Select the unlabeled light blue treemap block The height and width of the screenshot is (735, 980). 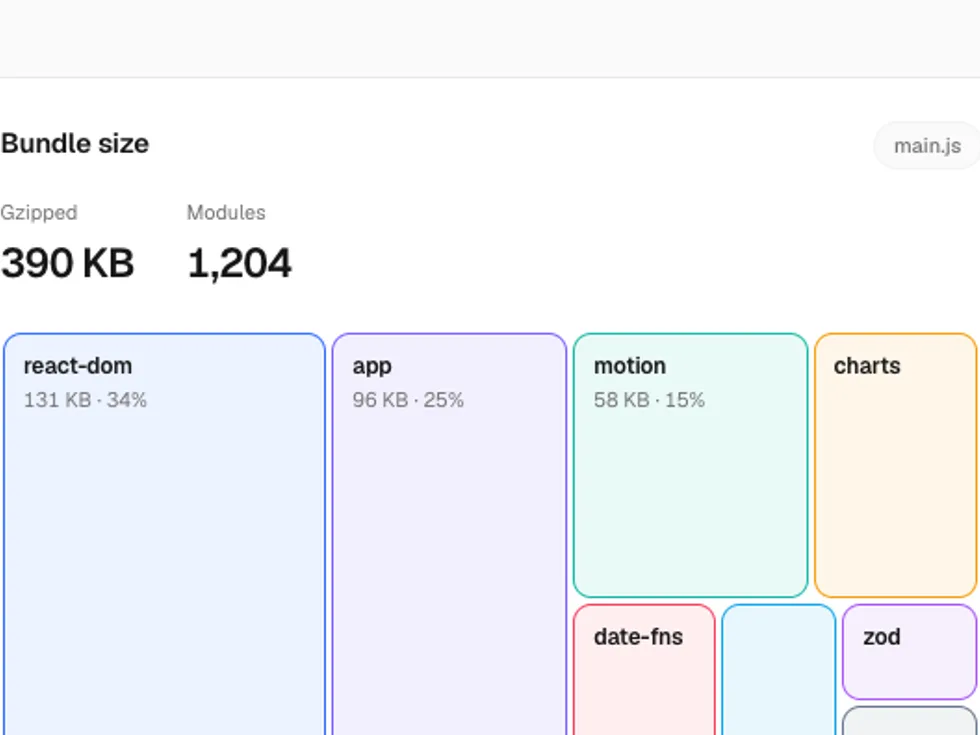tap(779, 669)
